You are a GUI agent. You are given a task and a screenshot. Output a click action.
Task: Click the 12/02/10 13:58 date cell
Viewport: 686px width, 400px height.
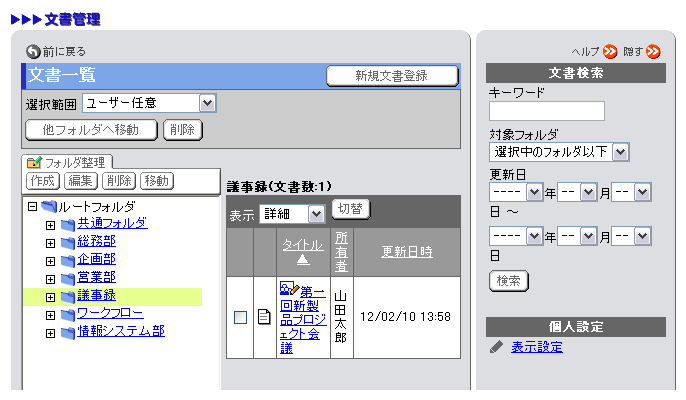pos(405,316)
